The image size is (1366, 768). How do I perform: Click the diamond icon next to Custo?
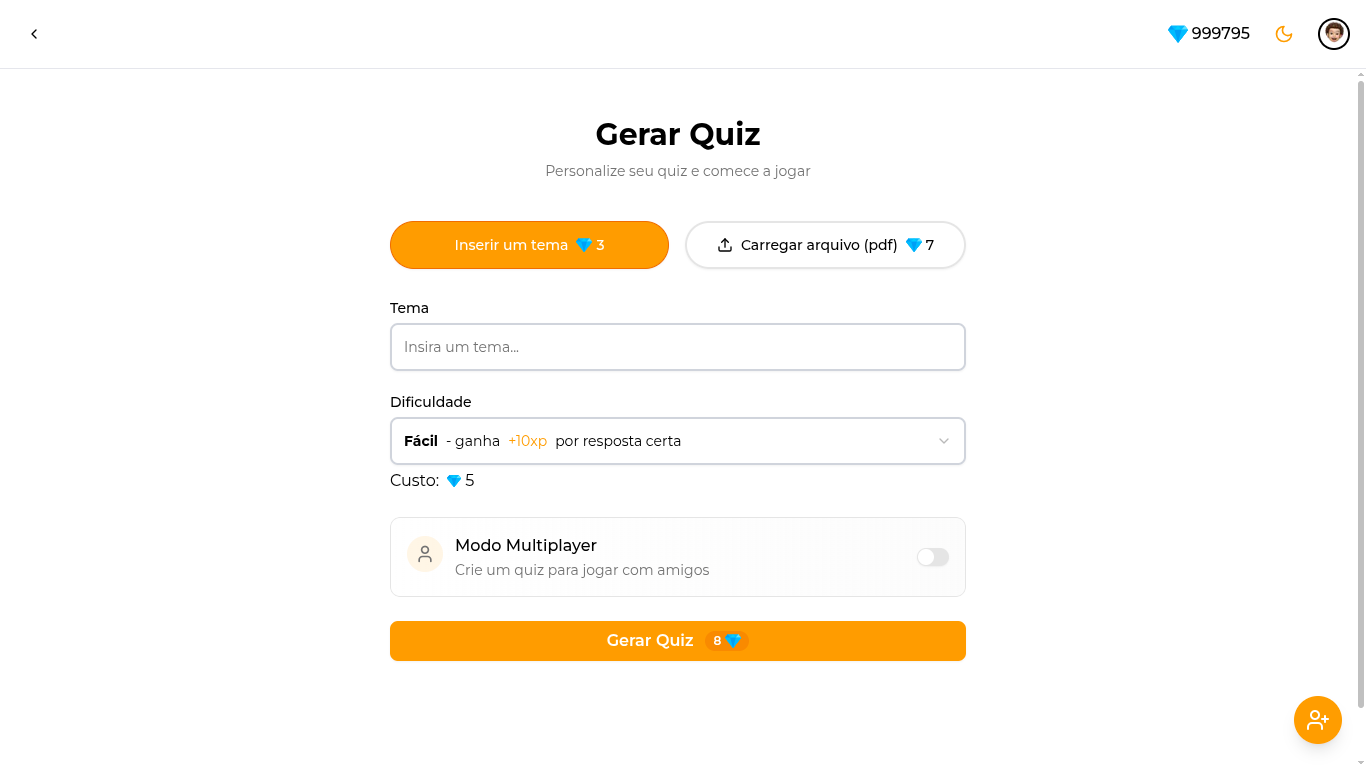[452, 480]
